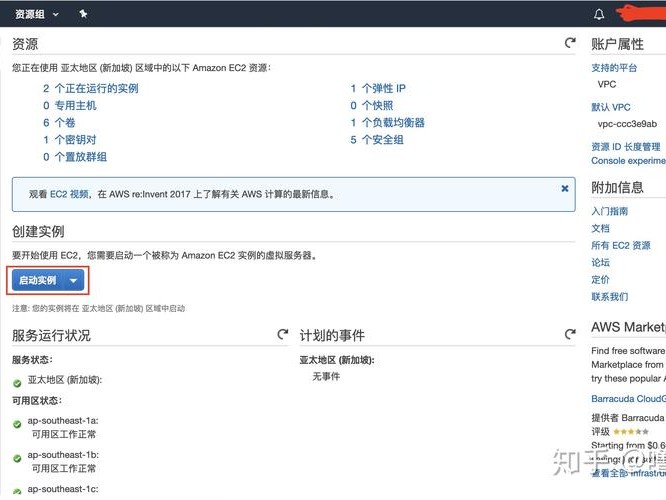
Task: Open the EC2 视频 link in banner
Action: click(69, 194)
